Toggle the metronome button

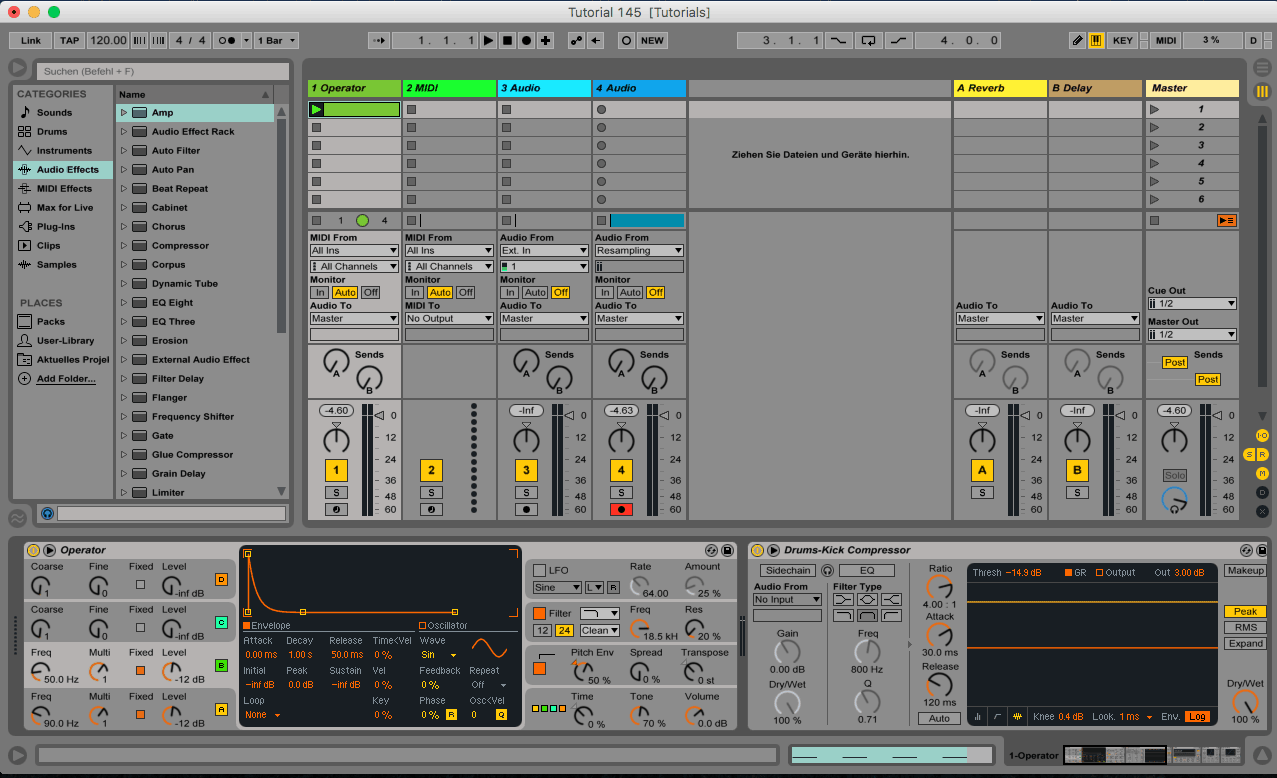[227, 41]
